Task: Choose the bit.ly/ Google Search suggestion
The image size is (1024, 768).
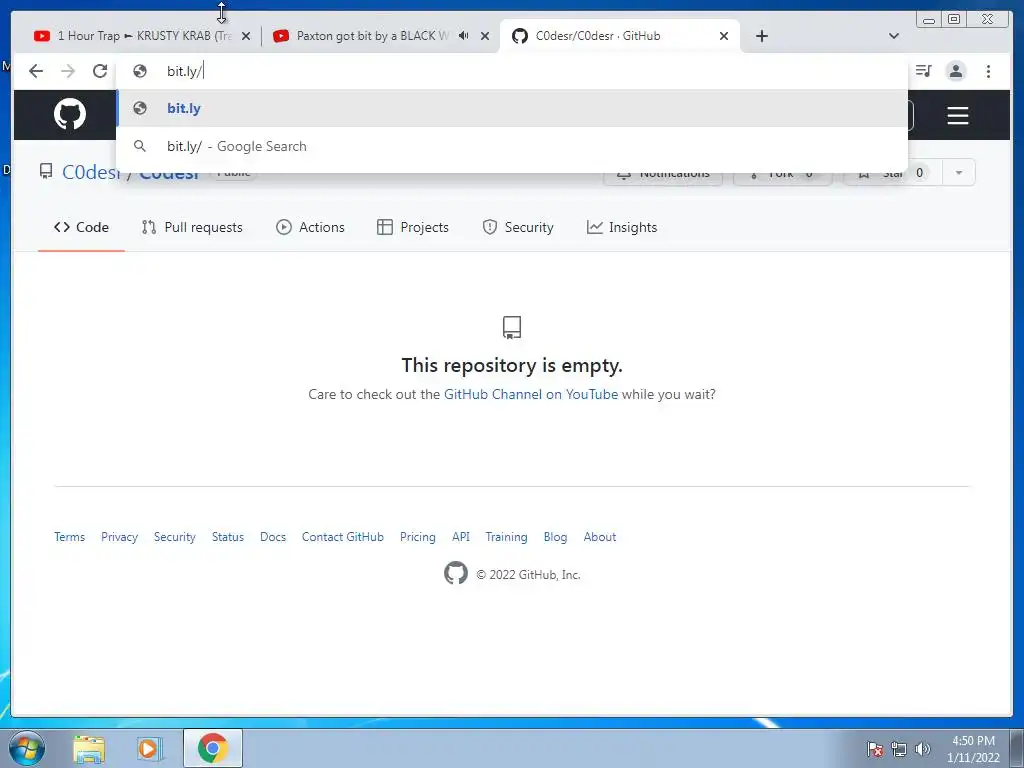Action: 512,146
